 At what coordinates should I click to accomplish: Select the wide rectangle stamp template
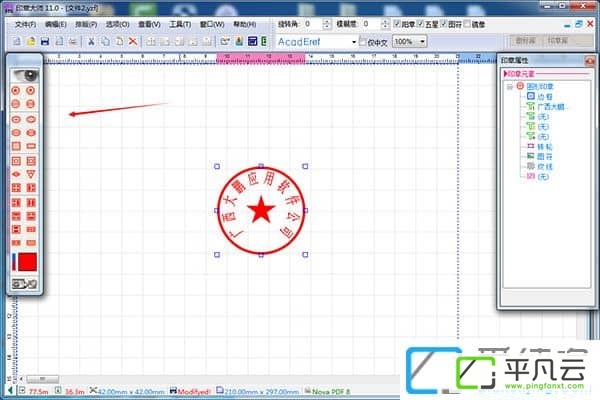coord(31,146)
